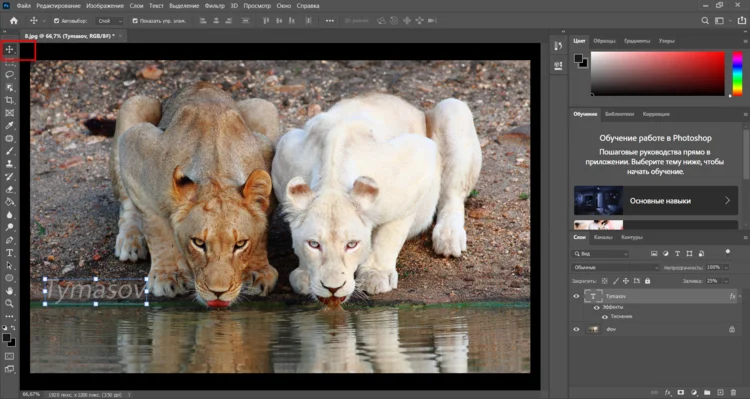Select the Clone Stamp tool
This screenshot has height=399, width=750.
(x=9, y=164)
